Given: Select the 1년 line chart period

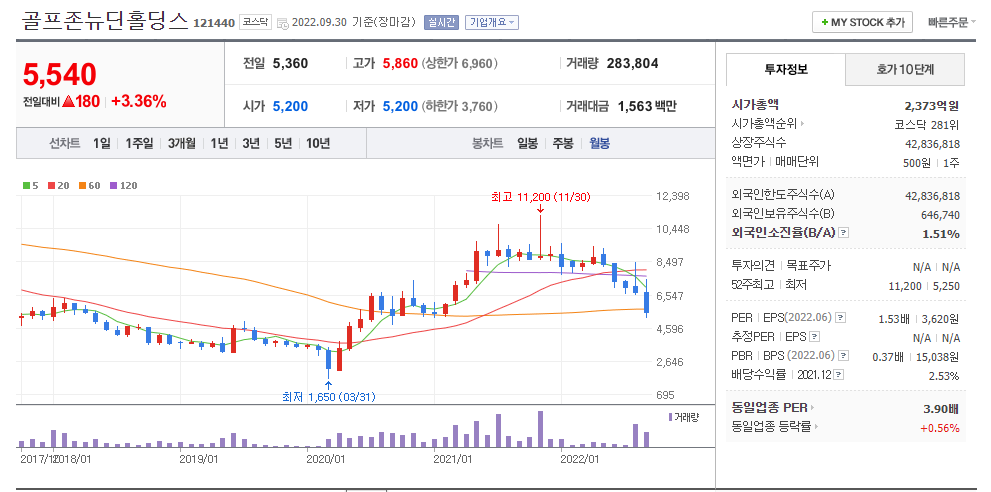Looking at the screenshot, I should (219, 144).
